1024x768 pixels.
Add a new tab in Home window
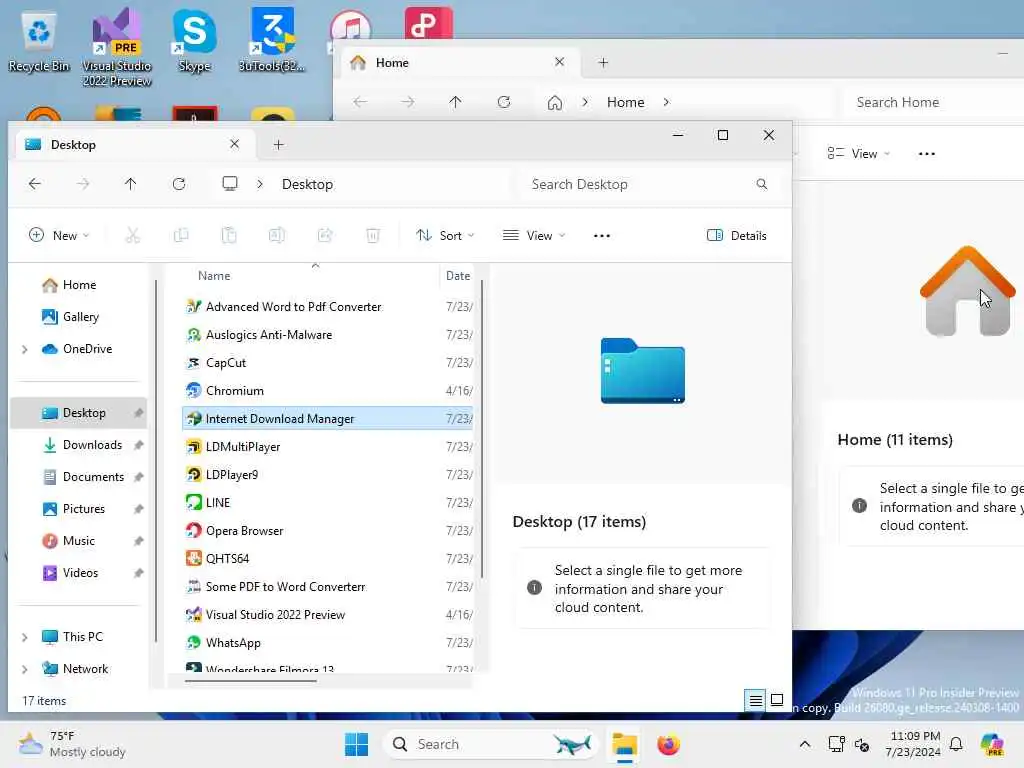point(603,63)
